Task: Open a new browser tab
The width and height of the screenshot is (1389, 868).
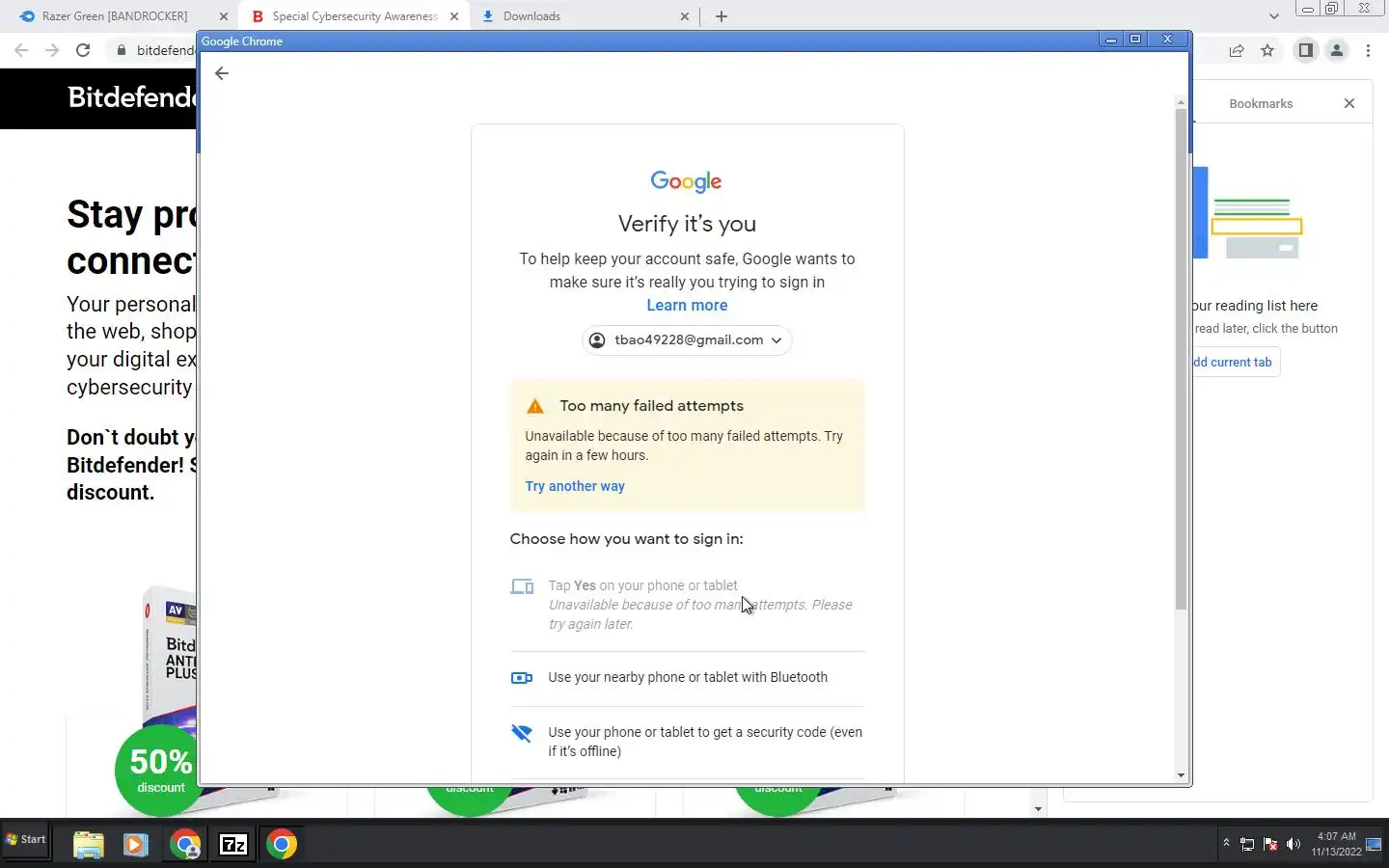Action: pyautogui.click(x=722, y=16)
